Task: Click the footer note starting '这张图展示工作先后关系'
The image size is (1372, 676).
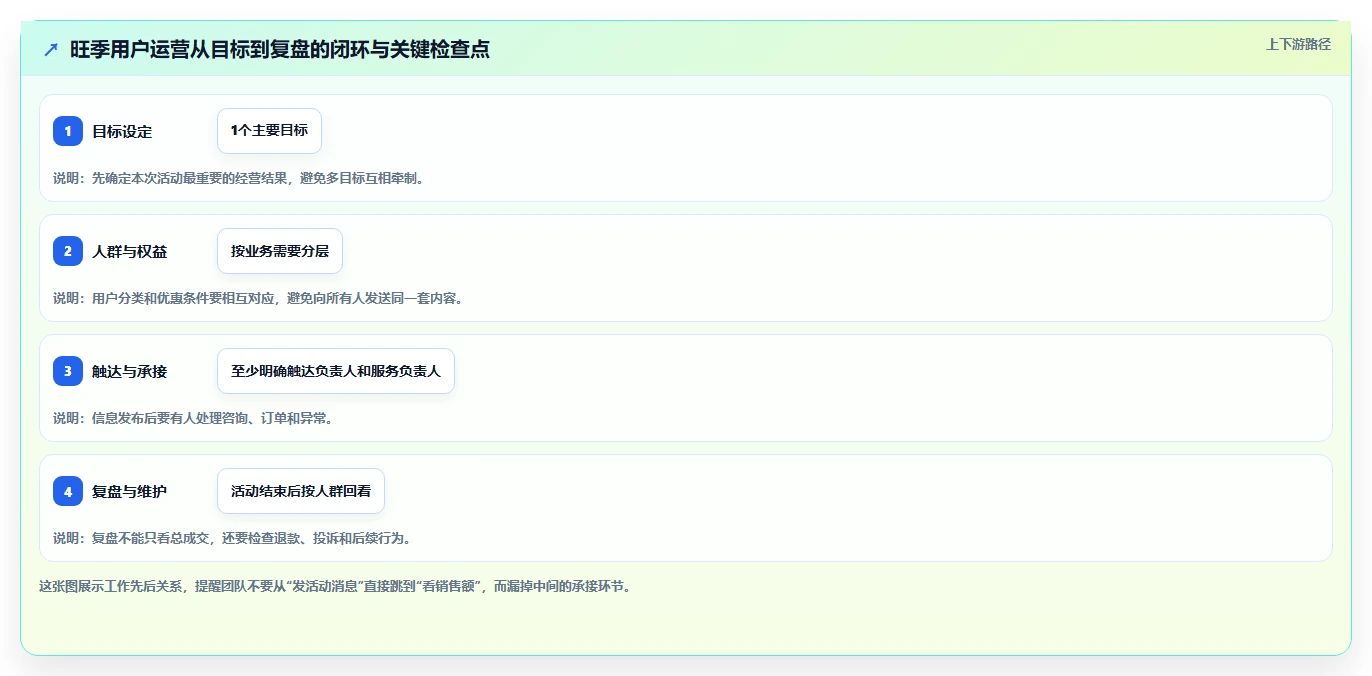Action: [335, 586]
